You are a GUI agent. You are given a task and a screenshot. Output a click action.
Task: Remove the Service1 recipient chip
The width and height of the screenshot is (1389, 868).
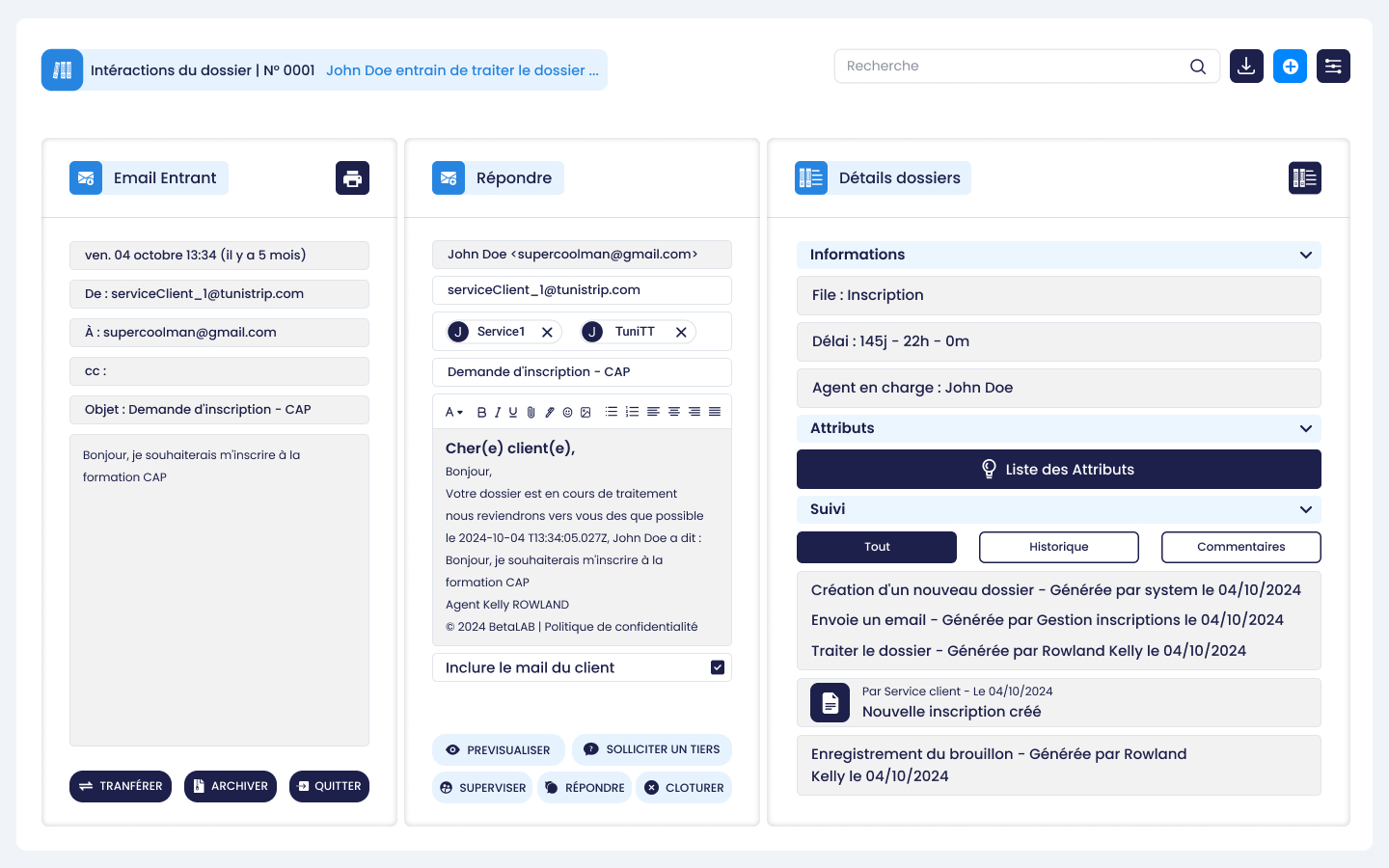point(547,332)
